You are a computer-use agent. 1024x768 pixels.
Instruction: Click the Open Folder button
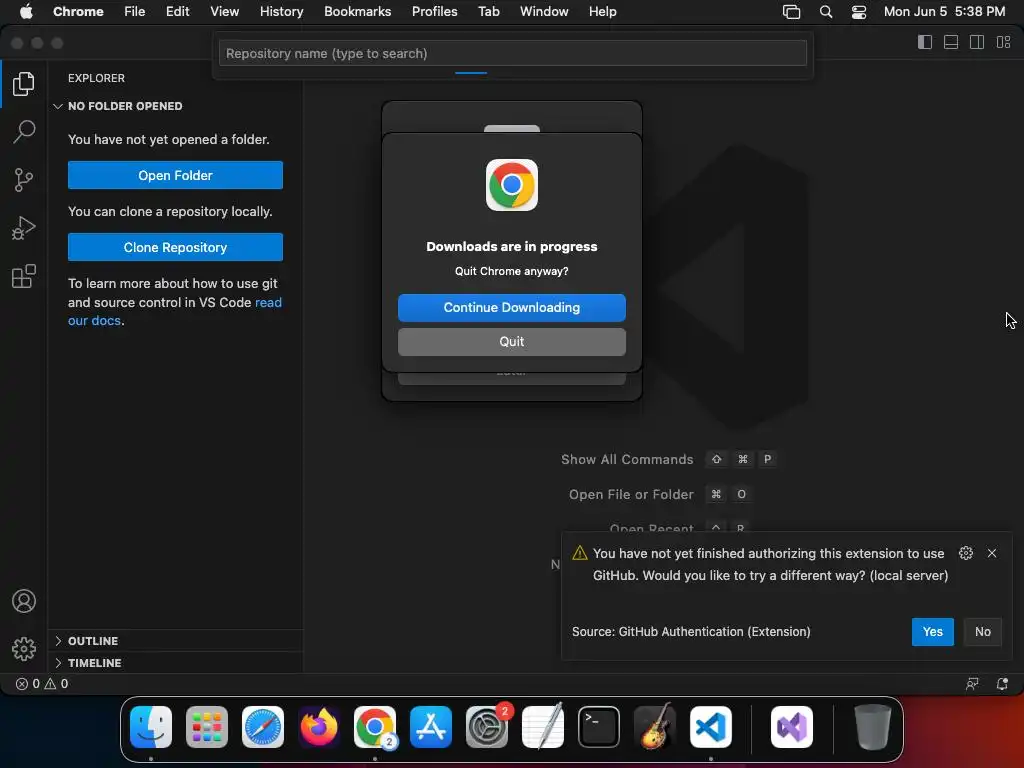coord(175,175)
